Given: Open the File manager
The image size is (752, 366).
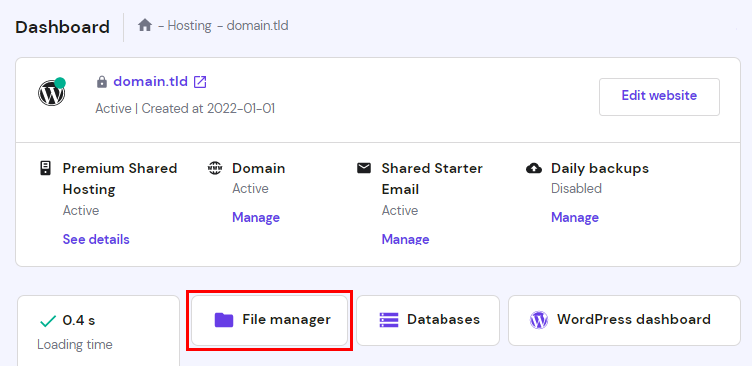Looking at the screenshot, I should 269,320.
